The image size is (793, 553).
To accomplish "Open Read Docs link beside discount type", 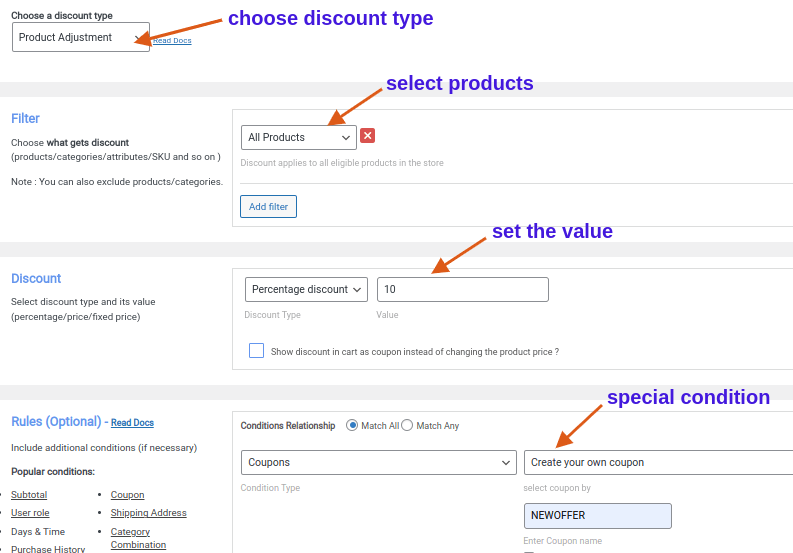I will [172, 41].
